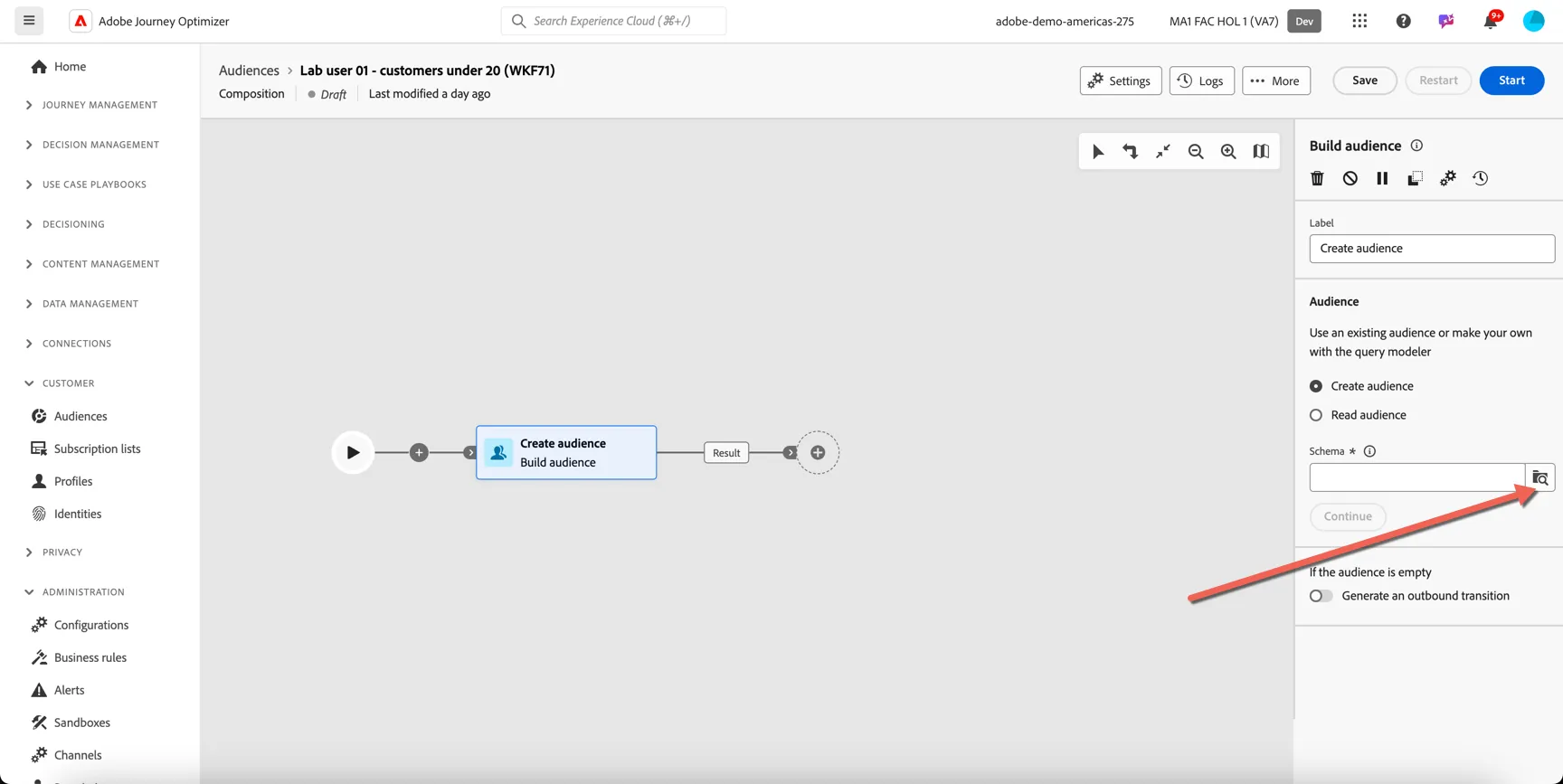1563x784 pixels.
Task: Open Subscription lists in sidebar
Action: click(86, 449)
